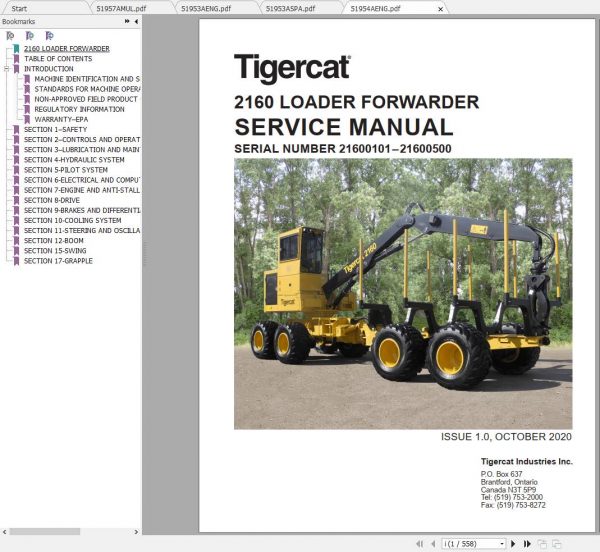Image resolution: width=600 pixels, height=552 pixels.
Task: Open the REGULATORY INFORMATION bookmark
Action: tap(79, 109)
